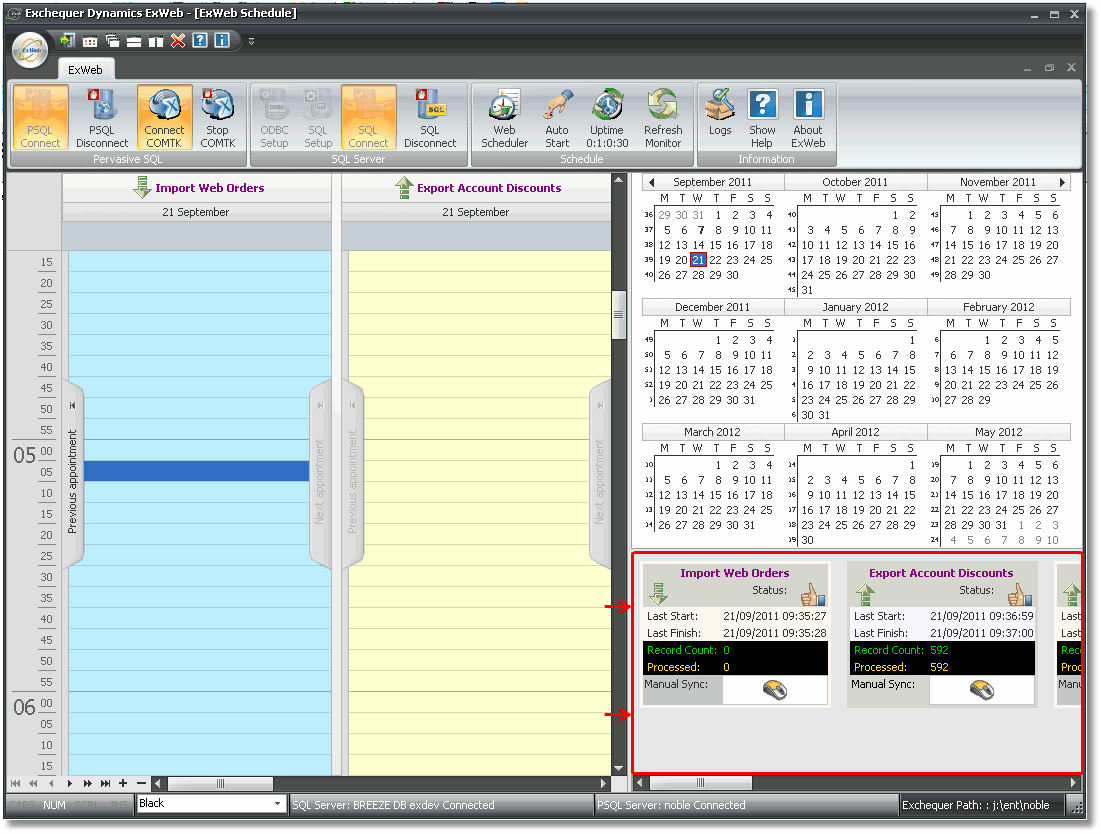This screenshot has width=1101, height=834.
Task: Click the monitor panel horizontal scrollbar thumb
Action: (700, 782)
